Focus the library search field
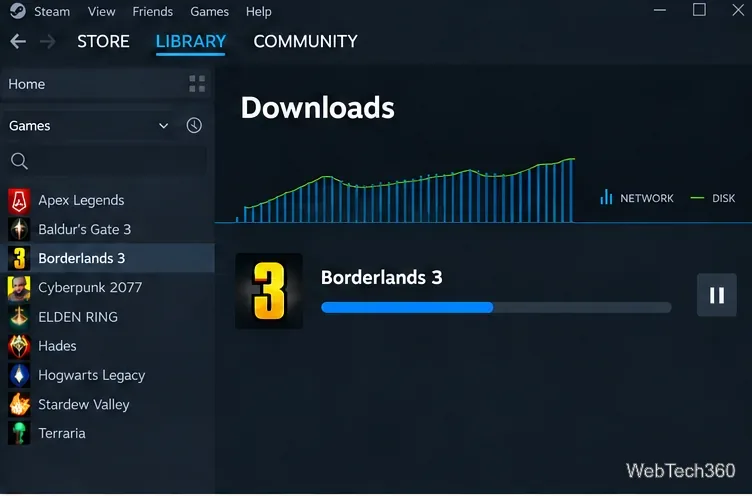752x496 pixels. (x=106, y=161)
